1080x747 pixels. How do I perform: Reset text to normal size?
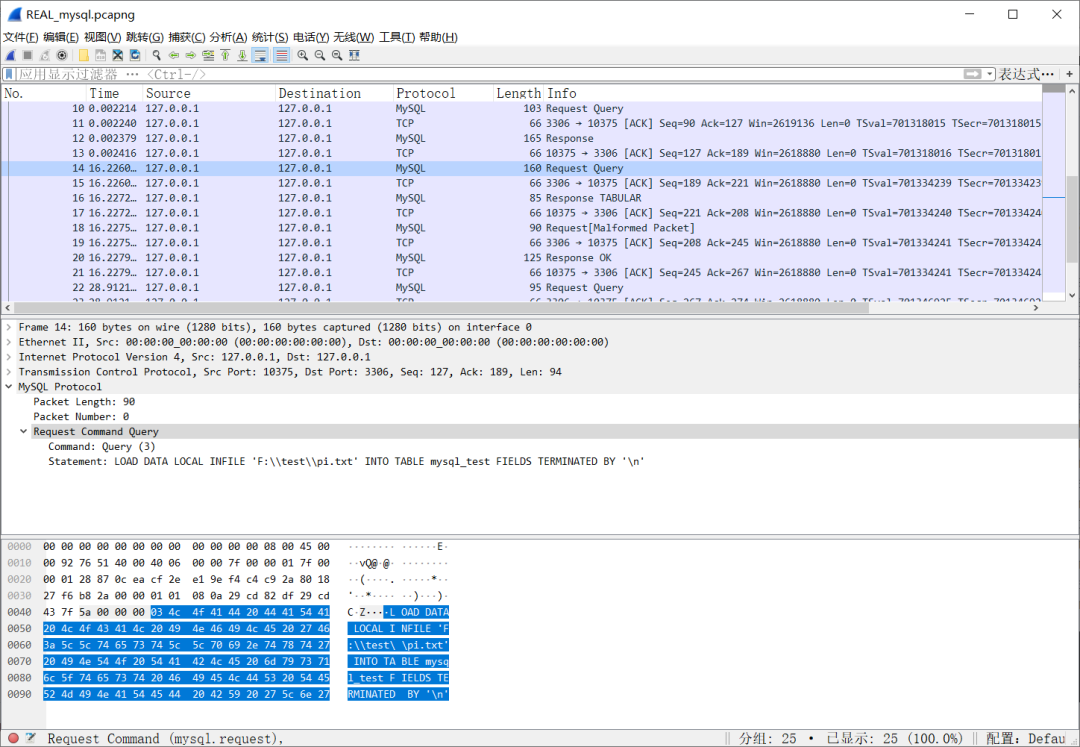click(337, 55)
